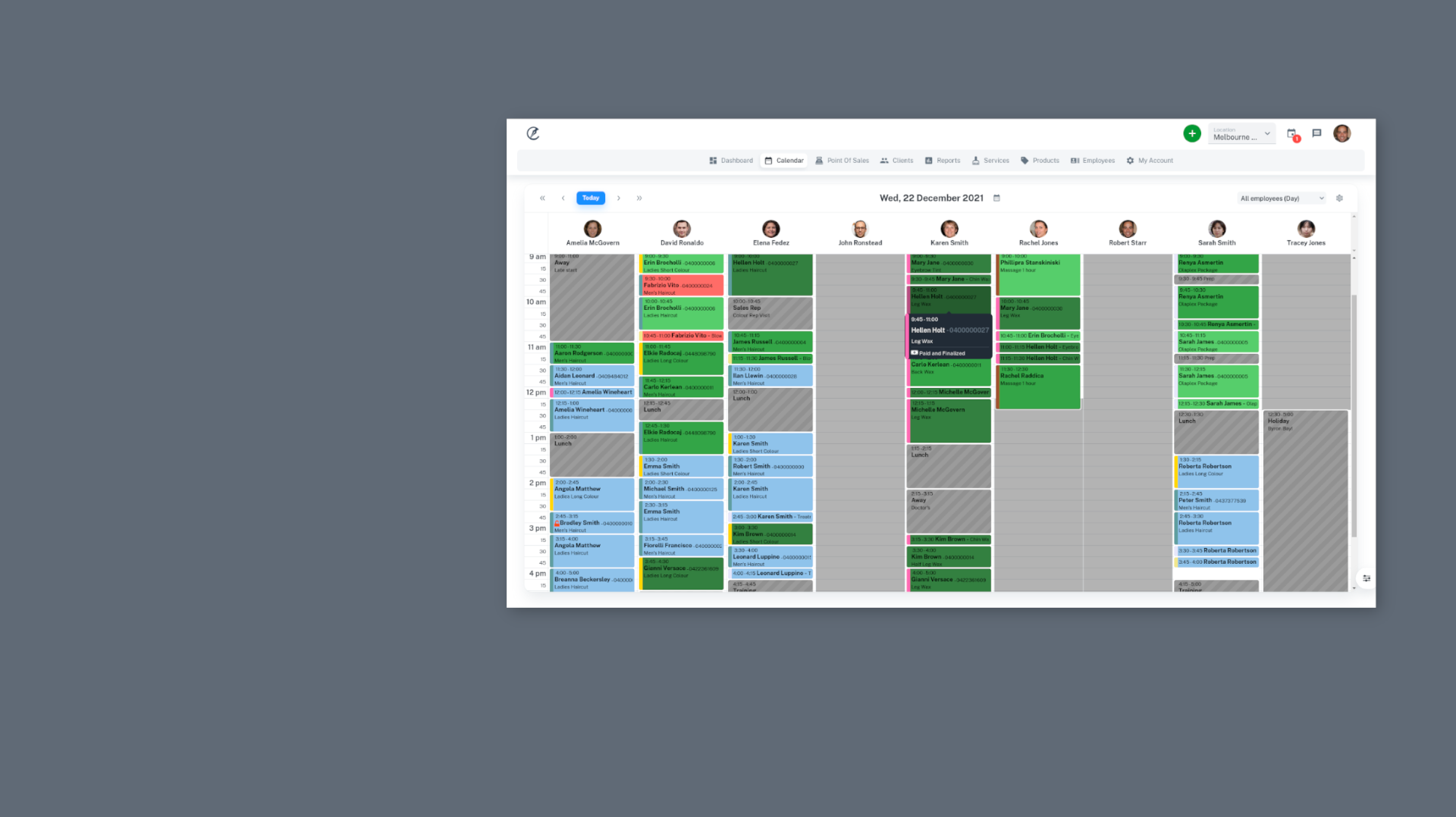
Task: Open the user profile avatar menu
Action: (1342, 133)
